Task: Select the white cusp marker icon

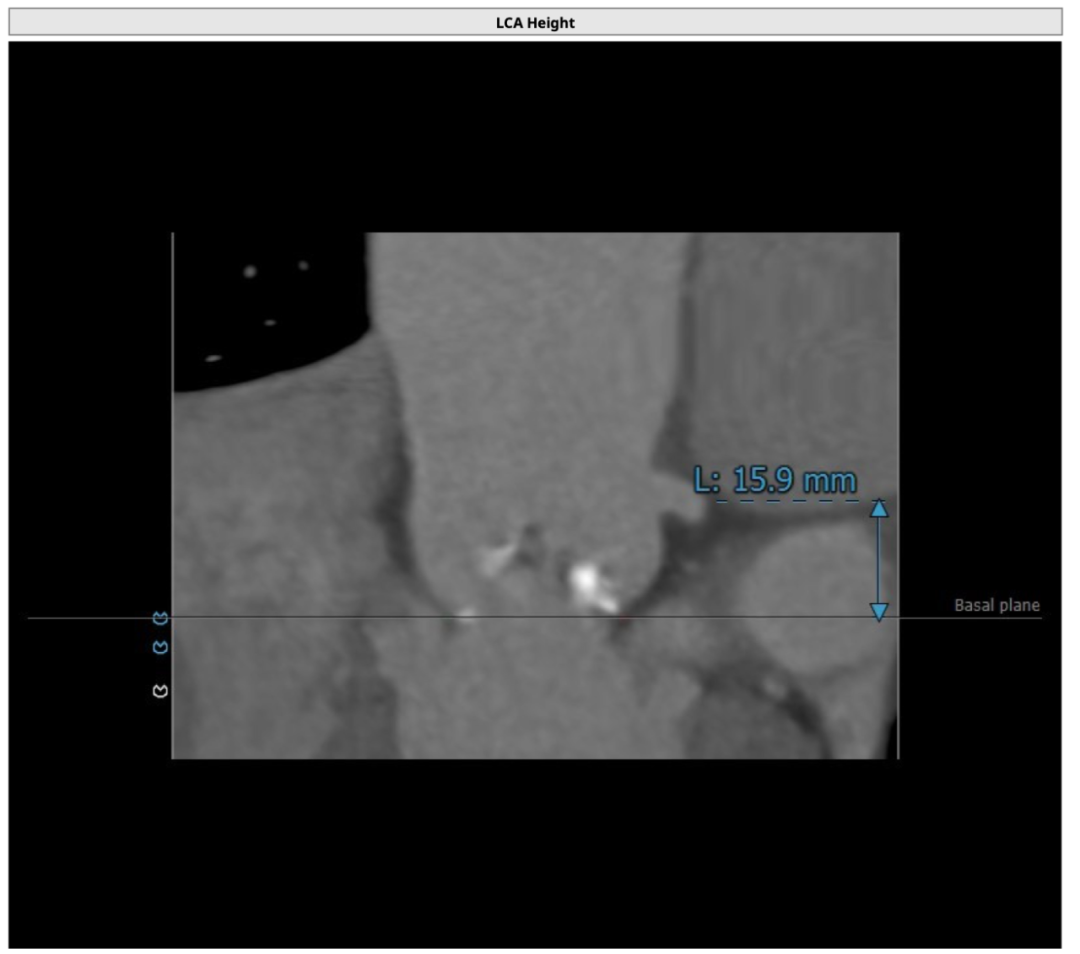Action: [x=160, y=690]
